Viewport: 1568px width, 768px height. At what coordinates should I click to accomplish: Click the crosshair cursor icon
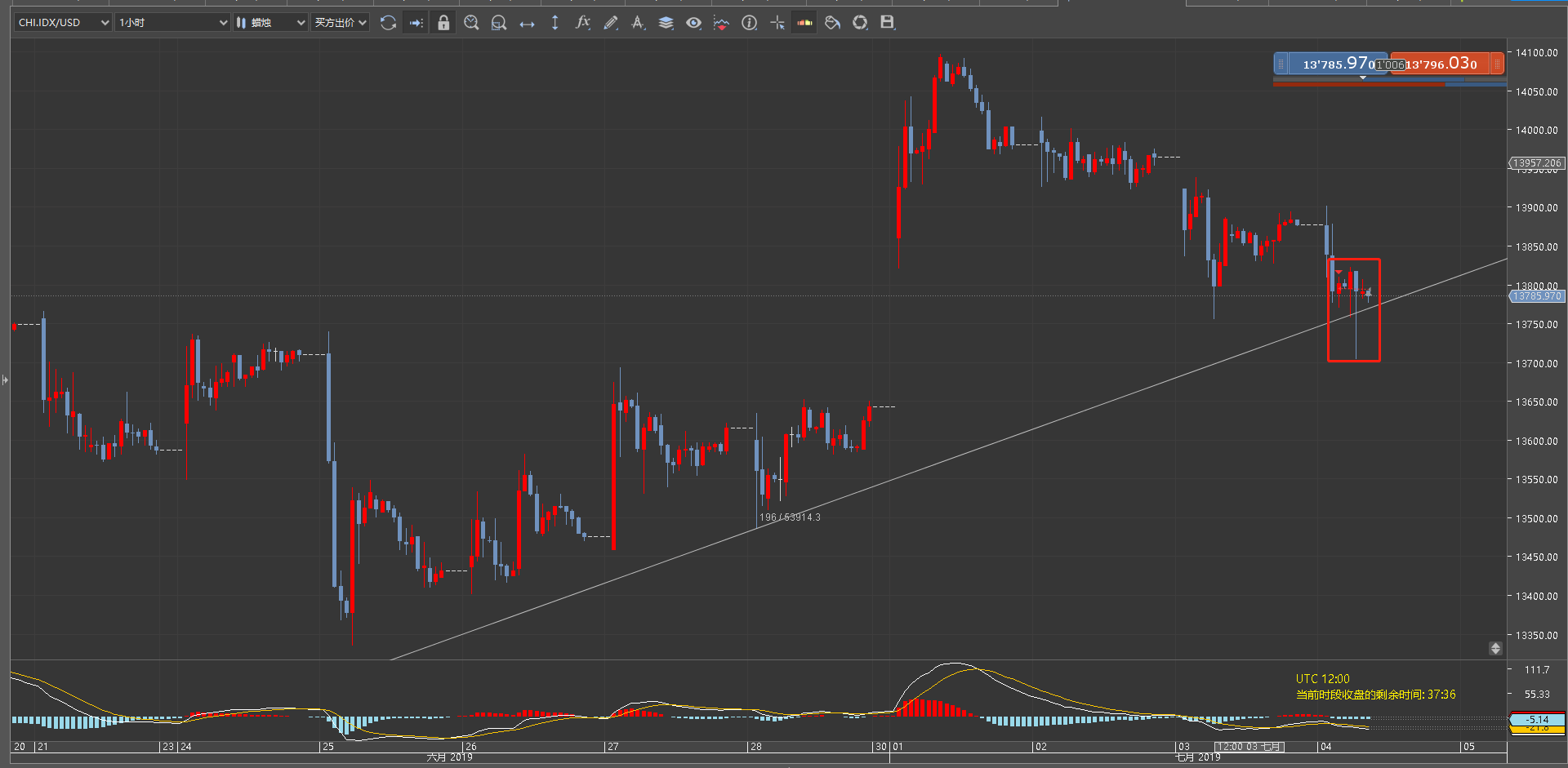point(777,23)
